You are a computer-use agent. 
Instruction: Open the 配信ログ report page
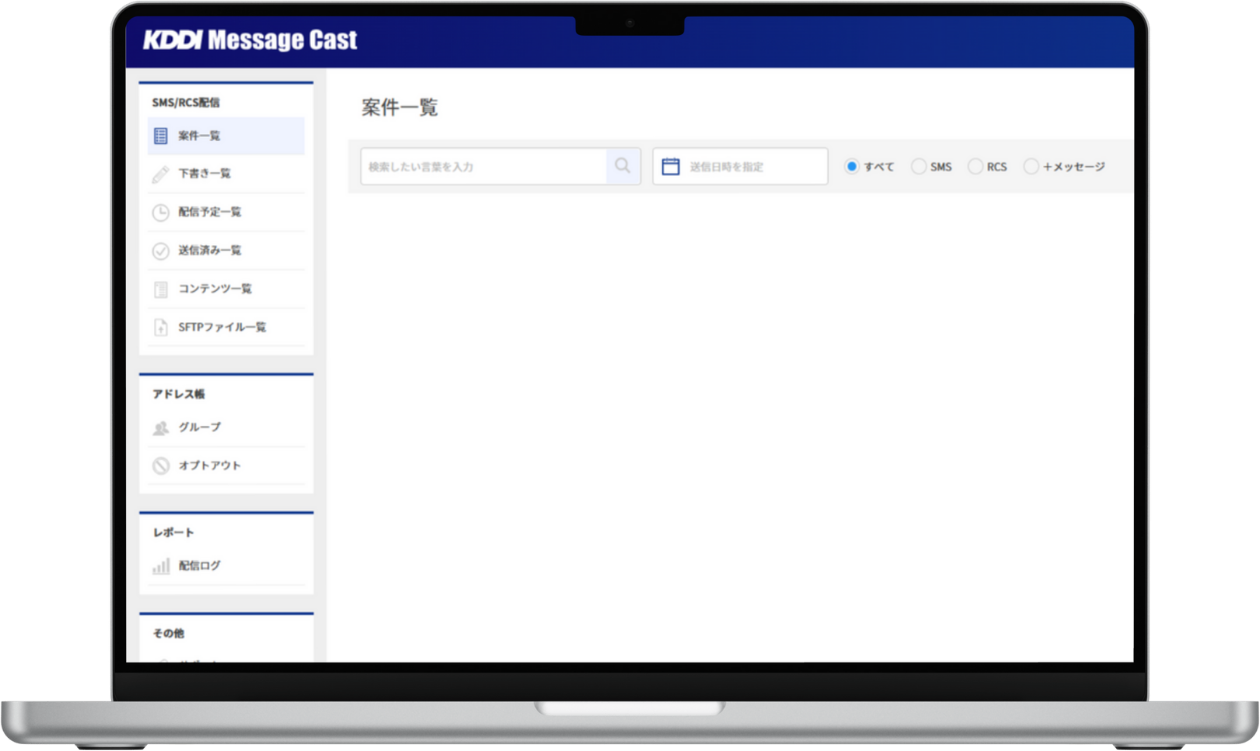click(200, 565)
